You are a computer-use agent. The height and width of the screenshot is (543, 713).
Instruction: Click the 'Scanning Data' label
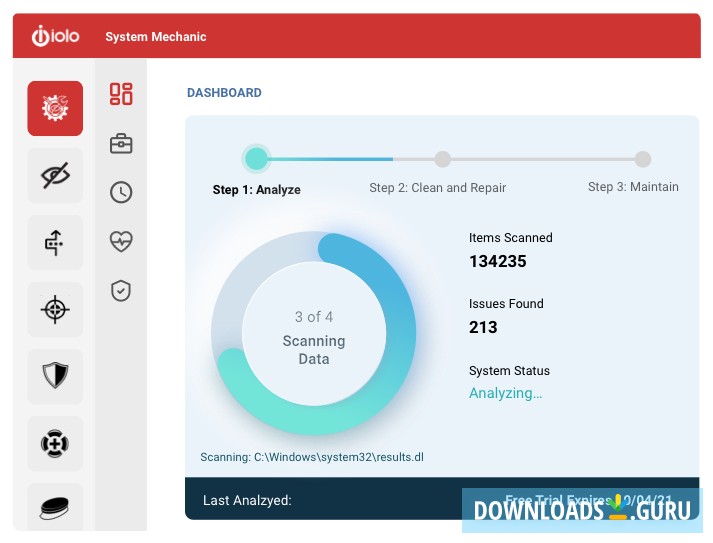314,350
